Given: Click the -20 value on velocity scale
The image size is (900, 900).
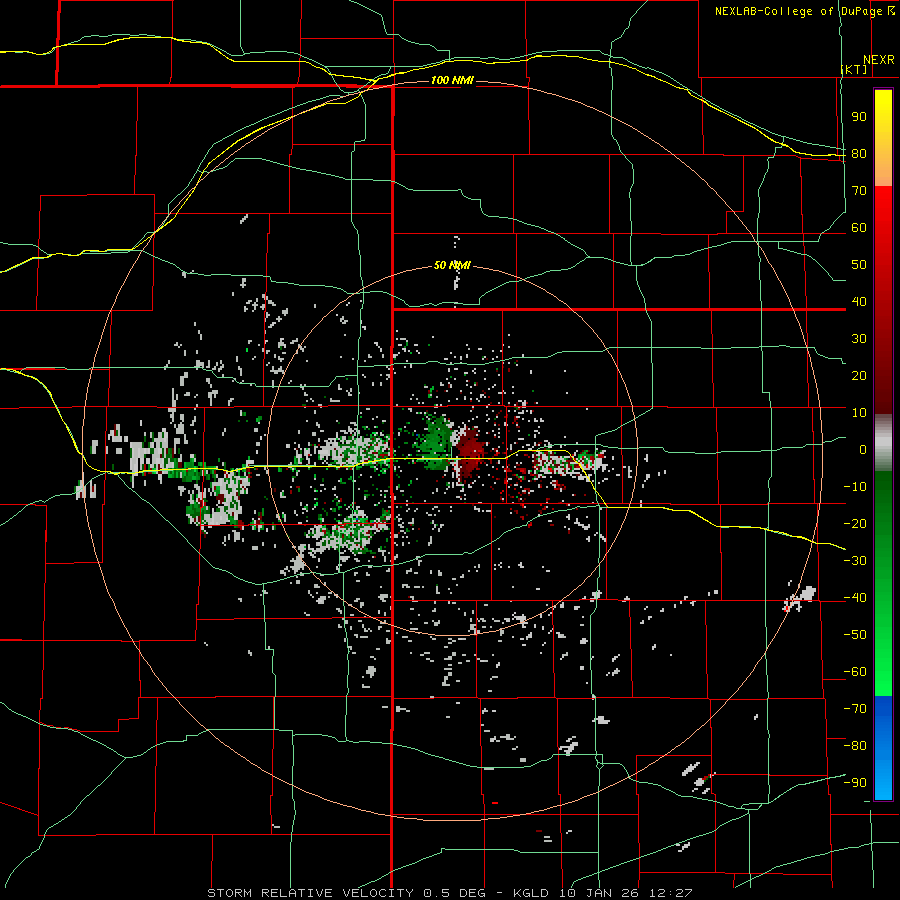Looking at the screenshot, I should tap(855, 523).
